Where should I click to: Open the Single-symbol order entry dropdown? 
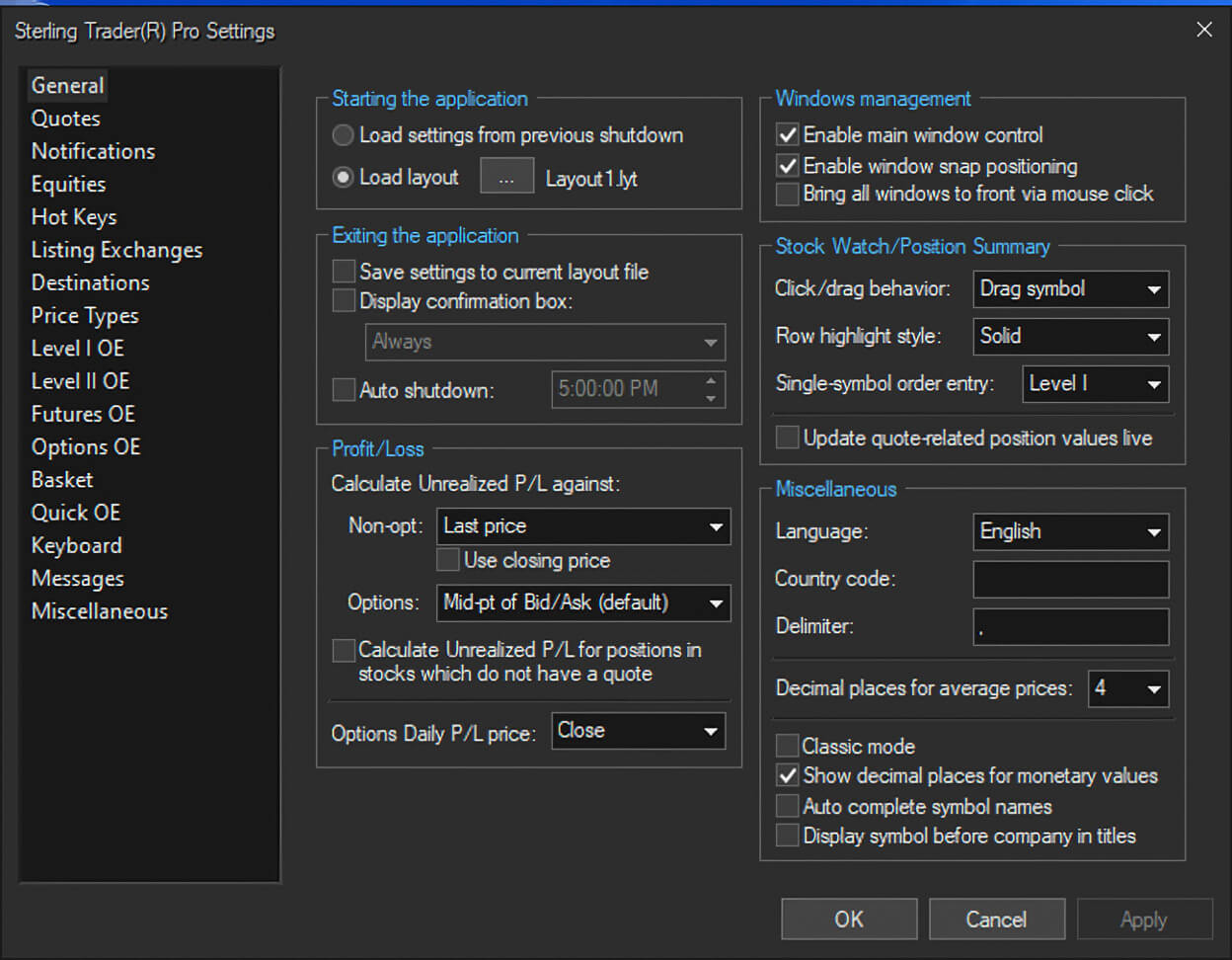1096,384
